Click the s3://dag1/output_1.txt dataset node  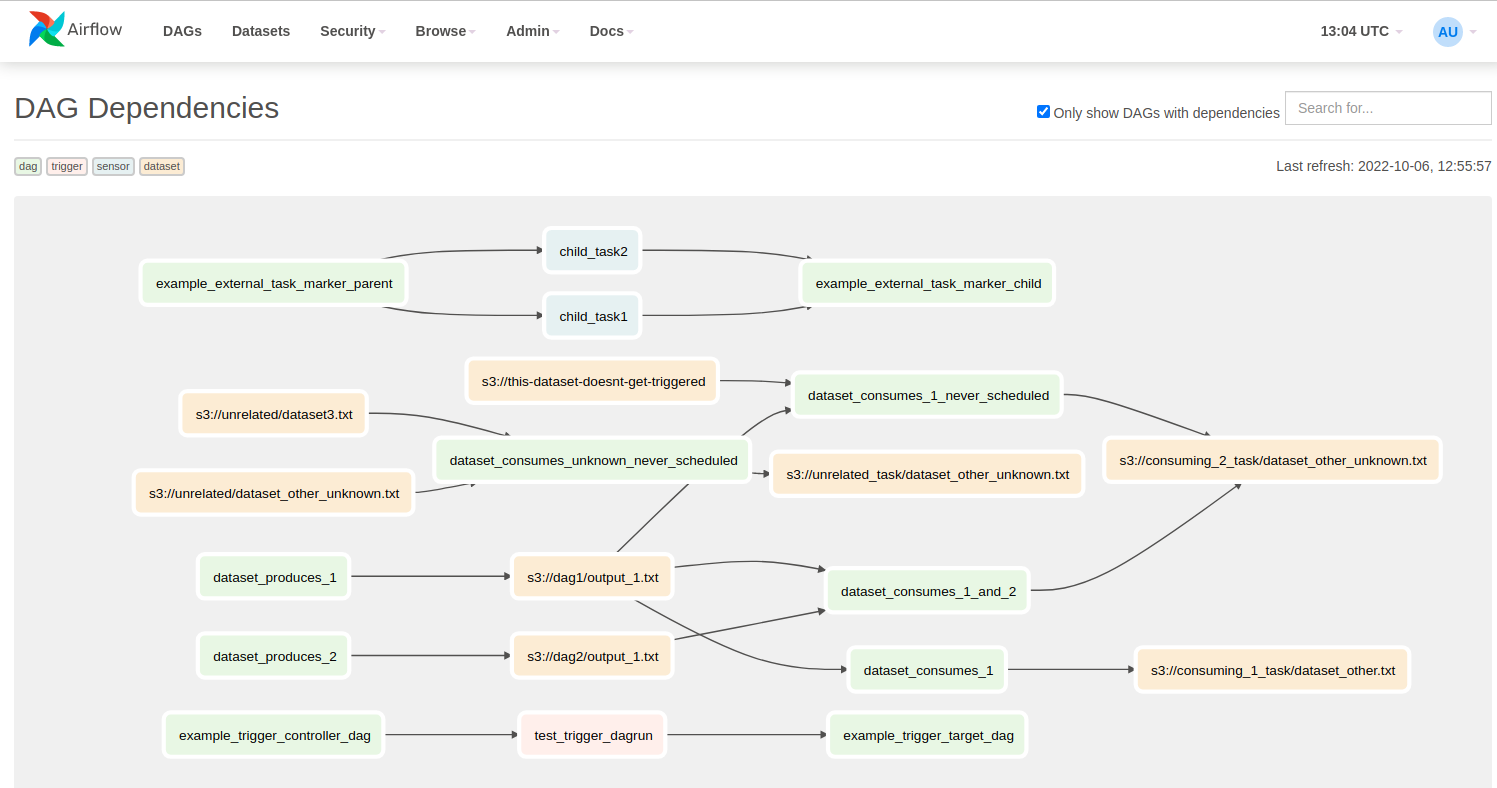coord(592,577)
